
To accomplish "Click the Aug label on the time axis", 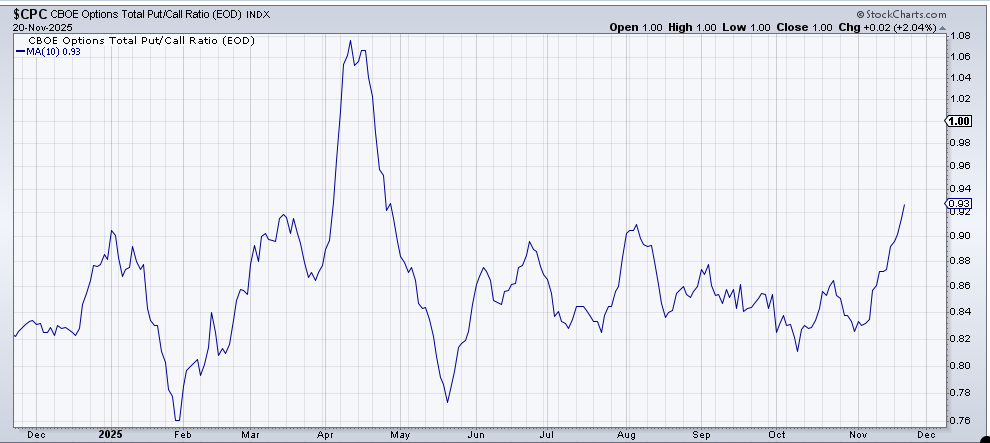I will (x=627, y=434).
